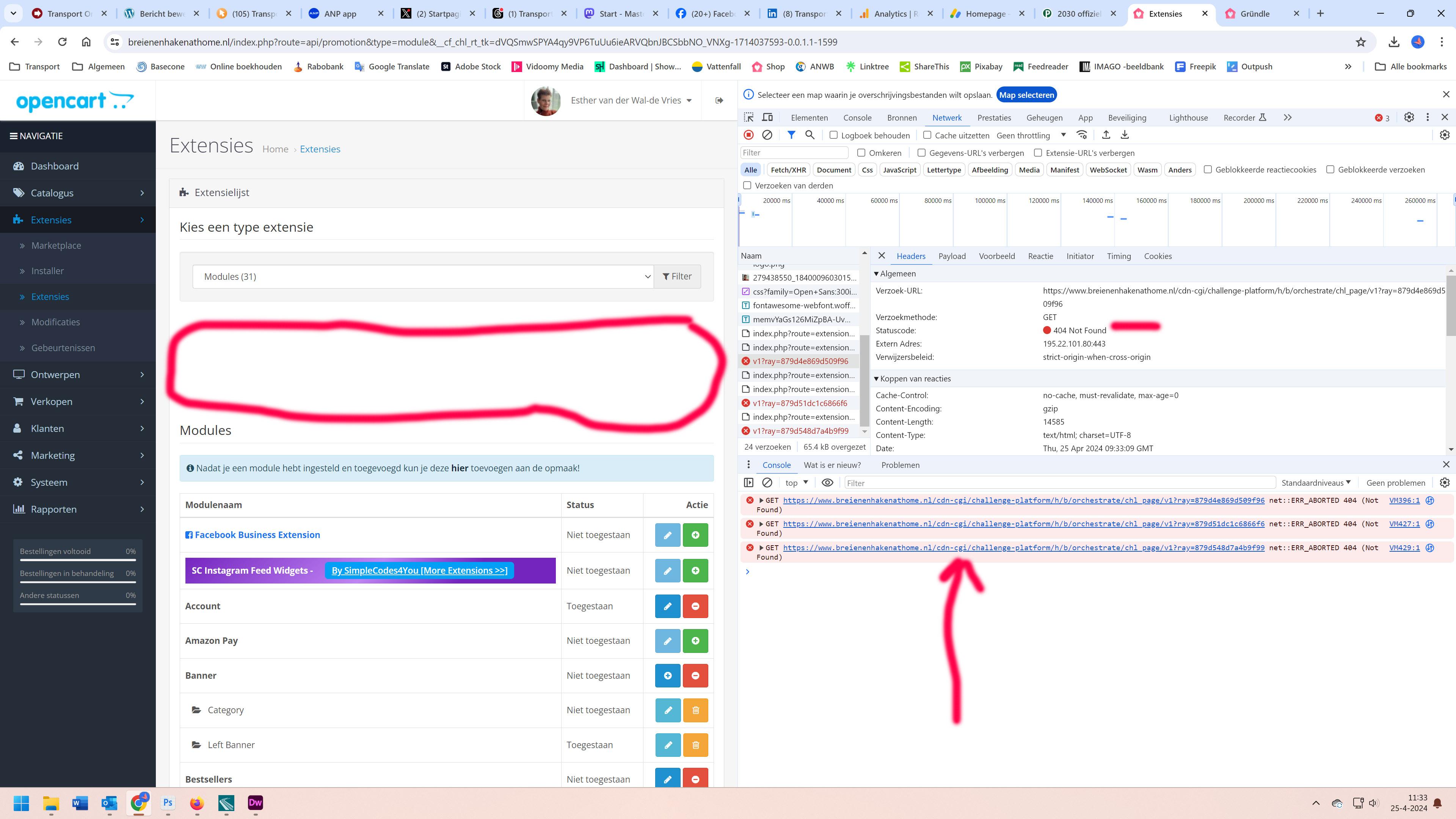
Task: Open the Marketplace sidebar item
Action: click(x=56, y=245)
